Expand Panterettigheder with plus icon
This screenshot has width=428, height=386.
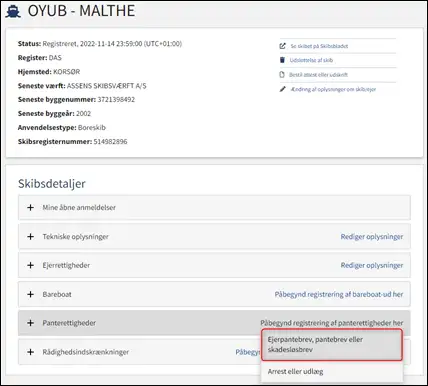30,323
